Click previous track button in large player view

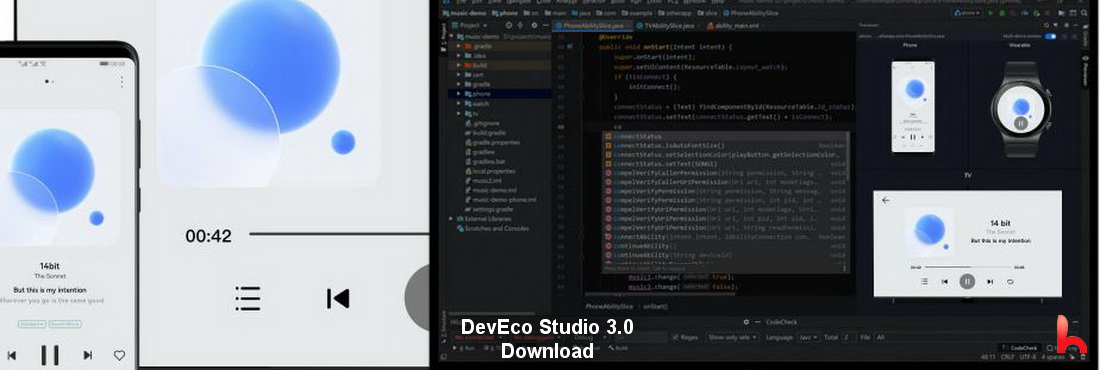(337, 298)
